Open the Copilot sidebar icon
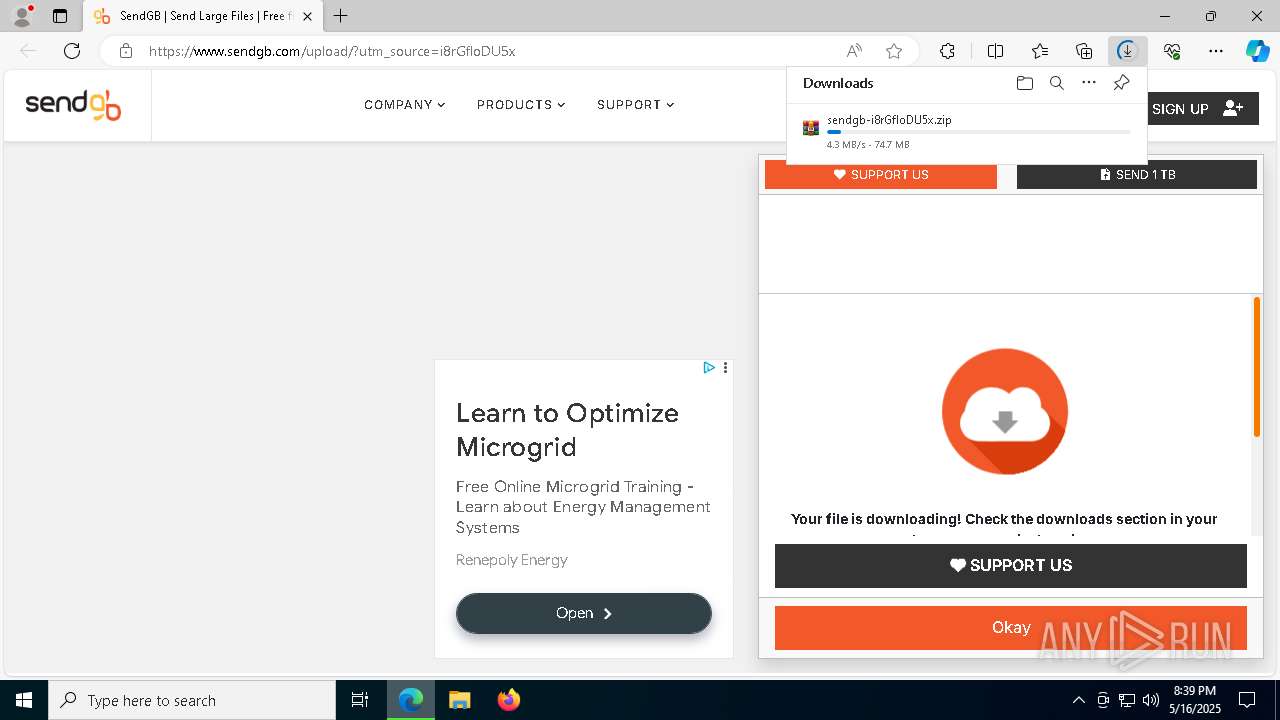1280x720 pixels. [1257, 51]
